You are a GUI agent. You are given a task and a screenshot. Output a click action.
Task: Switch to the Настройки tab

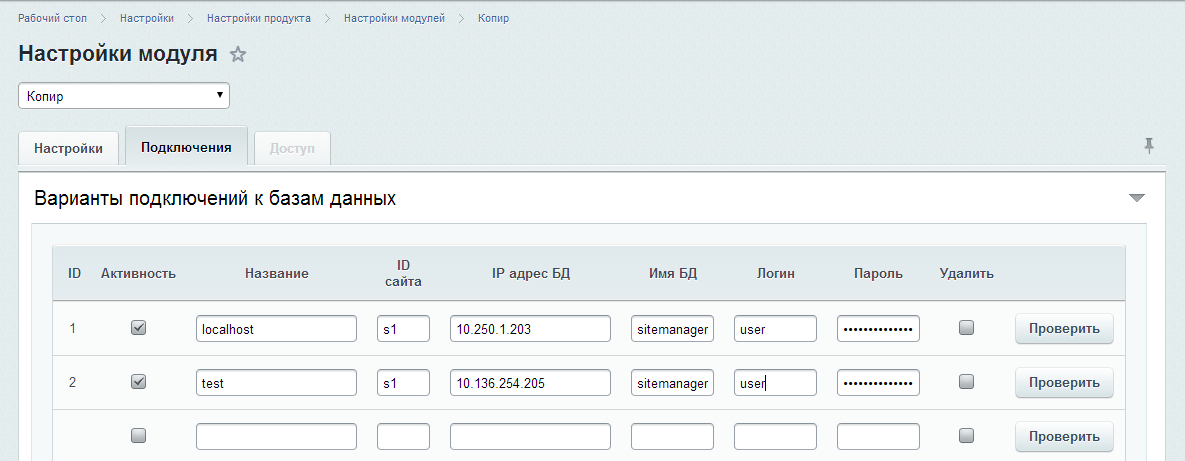click(68, 148)
